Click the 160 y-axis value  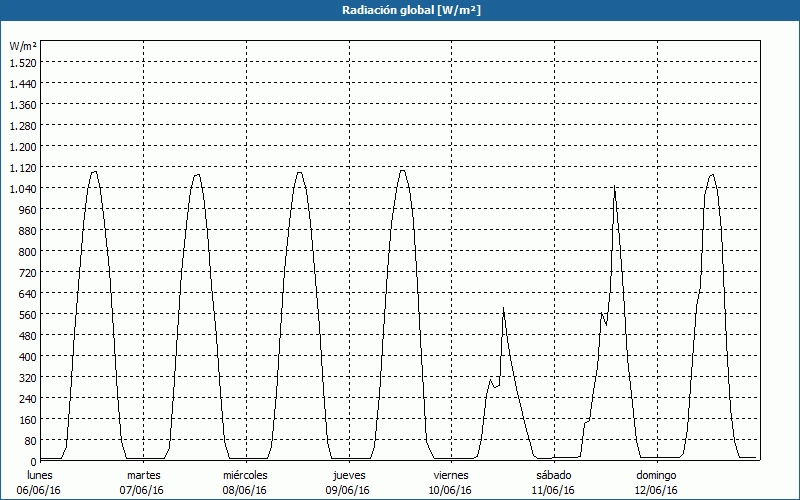(28, 420)
